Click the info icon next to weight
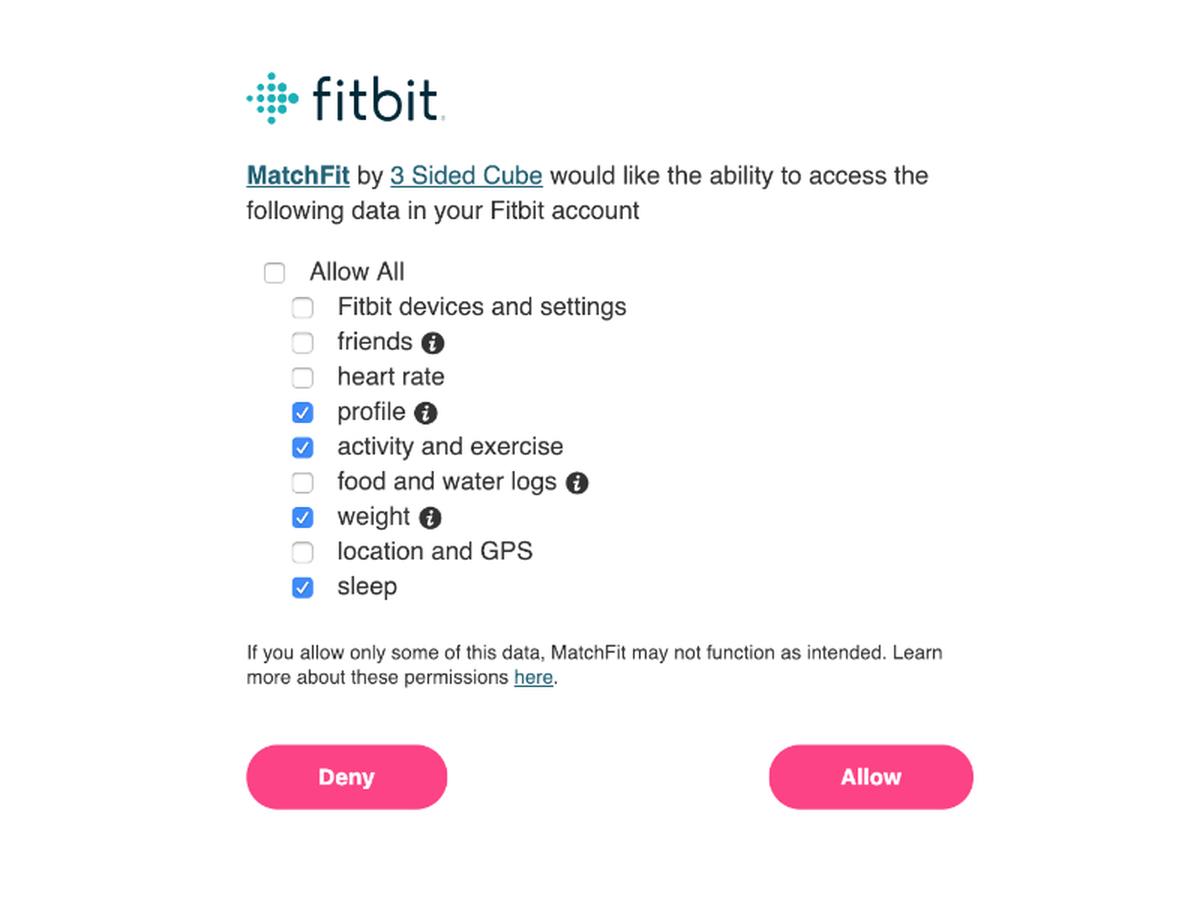Screen dimensions: 1200x900 coord(430,518)
